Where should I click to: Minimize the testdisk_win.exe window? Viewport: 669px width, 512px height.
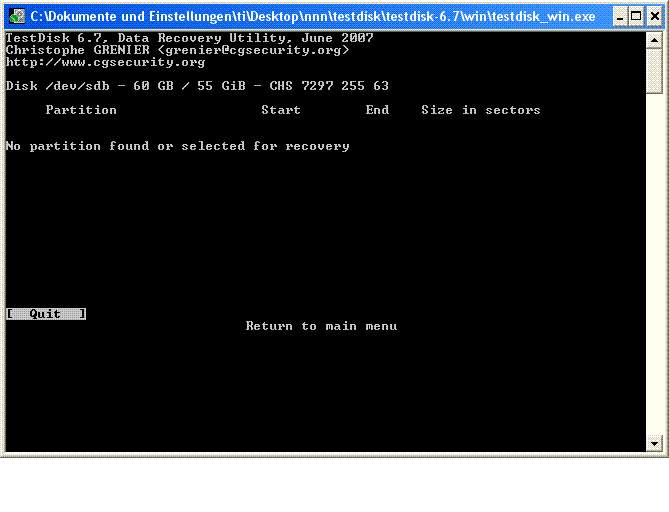(x=620, y=17)
